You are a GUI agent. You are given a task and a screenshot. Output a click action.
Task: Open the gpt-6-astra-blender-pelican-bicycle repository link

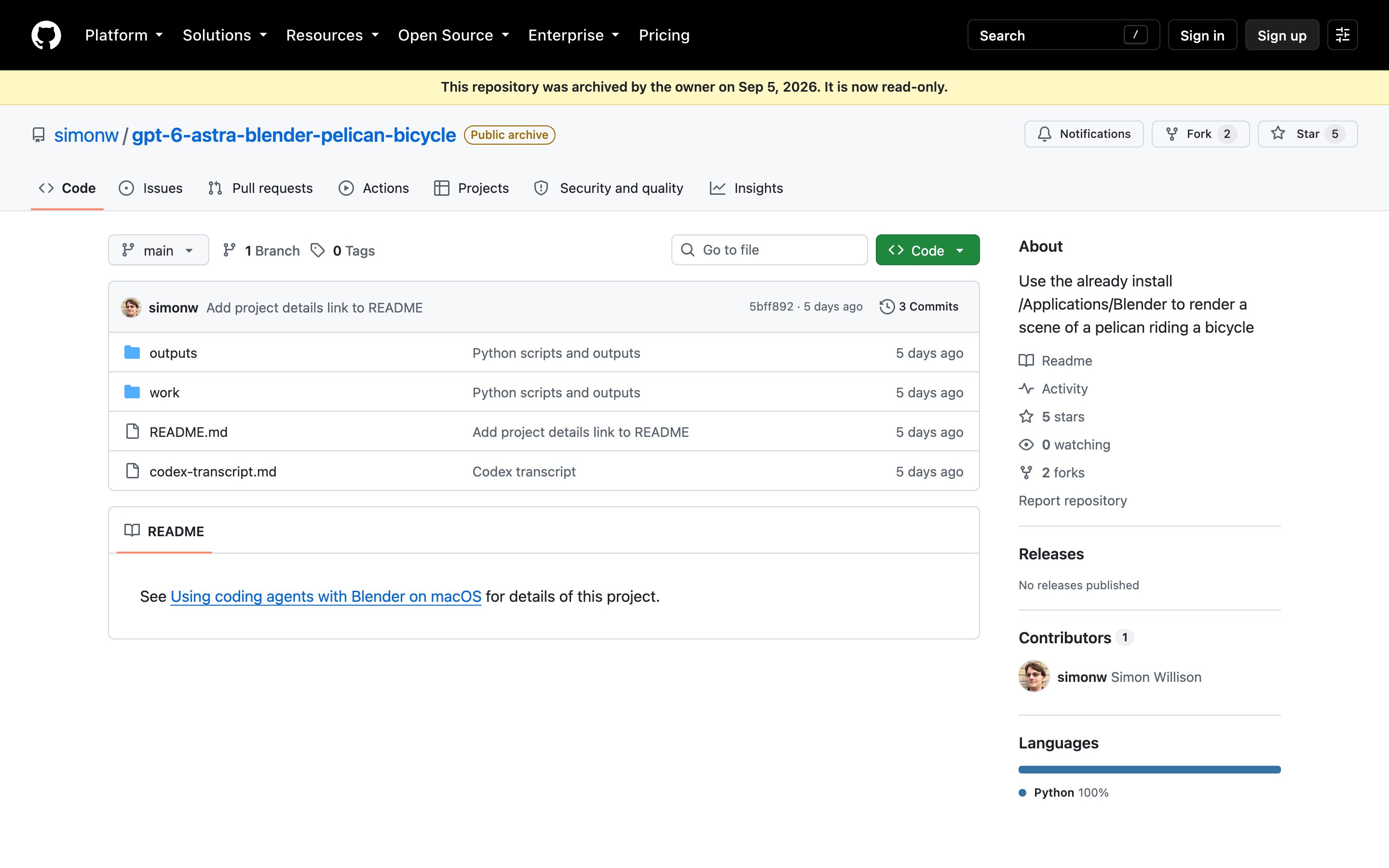(x=294, y=135)
